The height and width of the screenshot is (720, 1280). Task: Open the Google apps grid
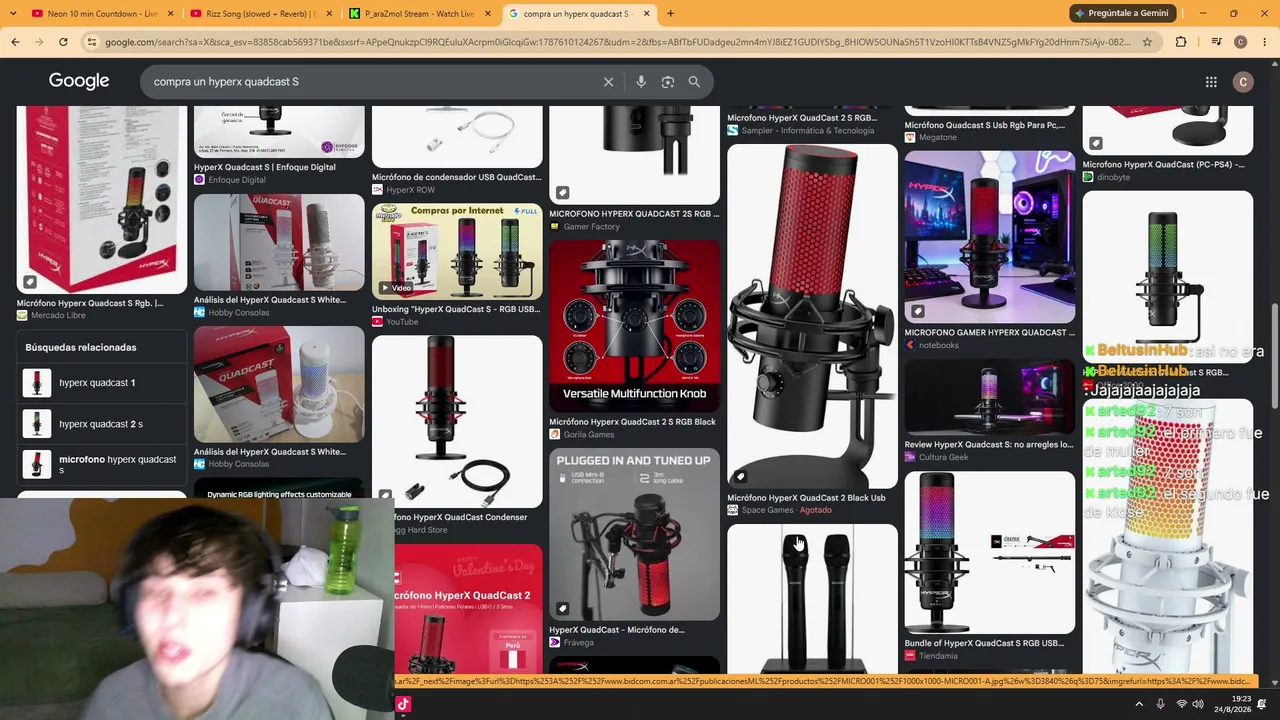point(1211,82)
